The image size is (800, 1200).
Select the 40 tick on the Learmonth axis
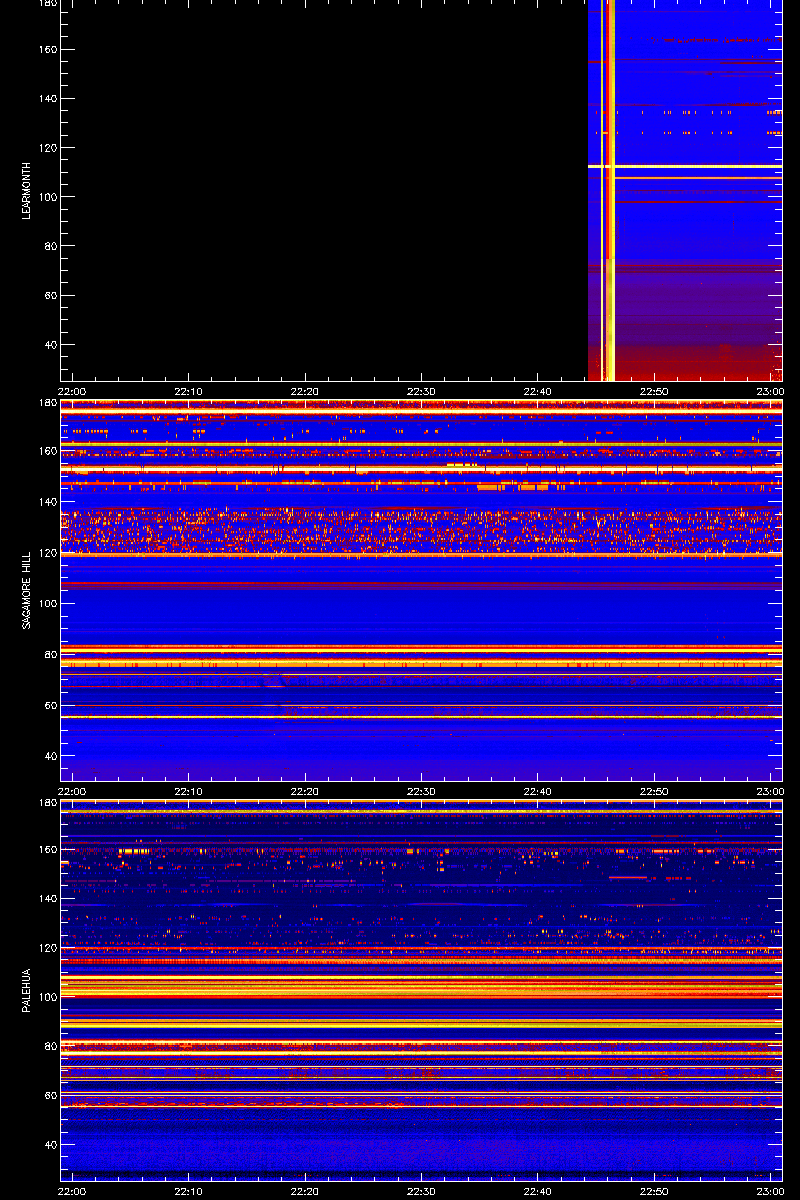(49, 345)
